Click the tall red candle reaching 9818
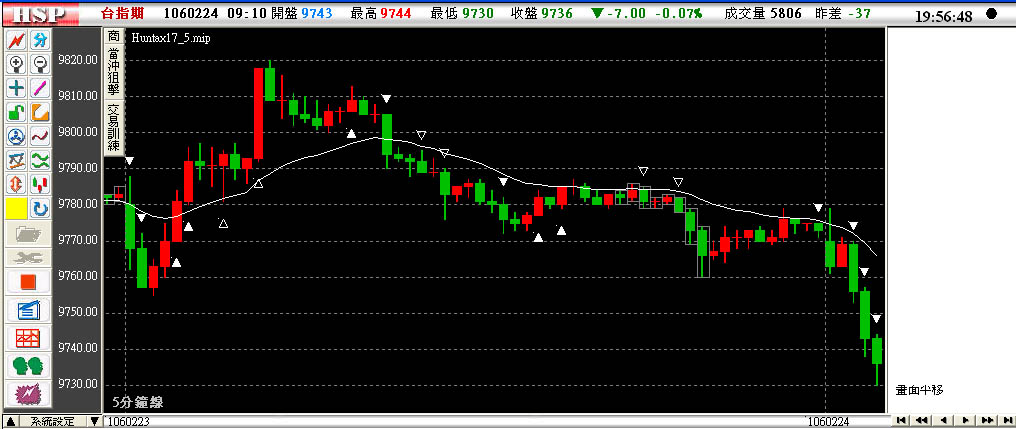 [258, 113]
